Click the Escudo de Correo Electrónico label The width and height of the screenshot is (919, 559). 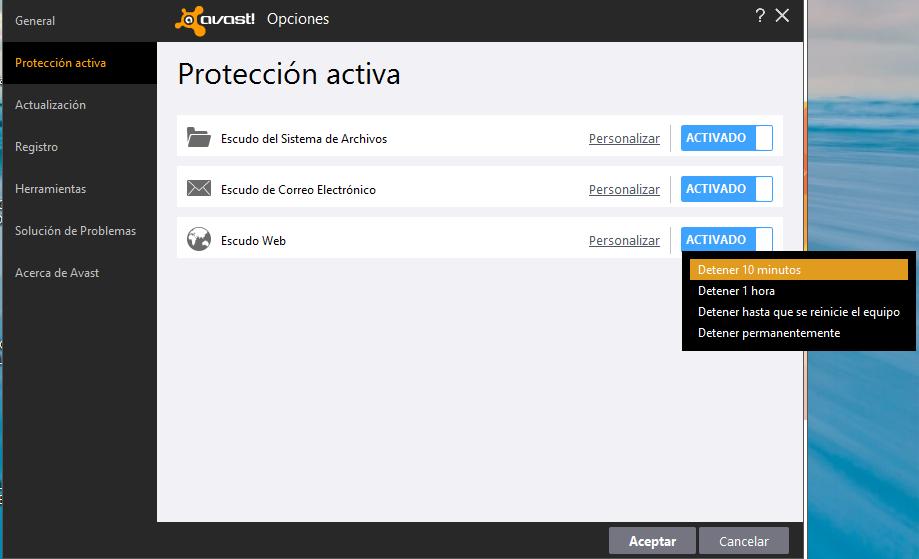pyautogui.click(x=298, y=190)
